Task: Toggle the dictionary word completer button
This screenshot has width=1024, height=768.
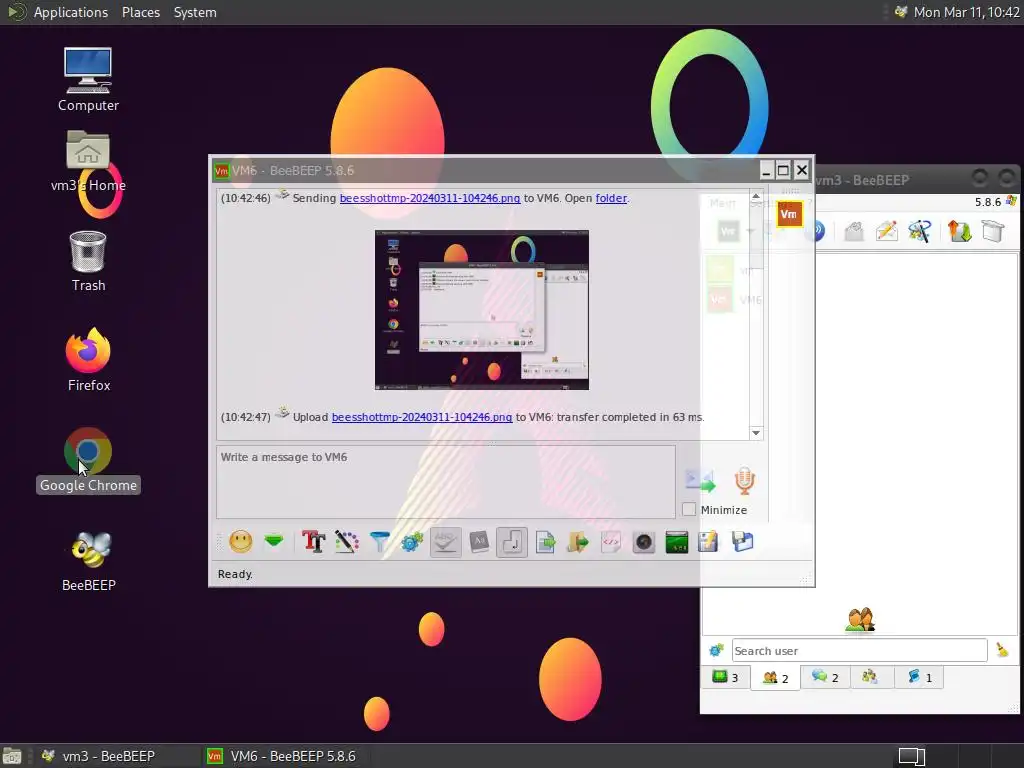Action: point(479,541)
